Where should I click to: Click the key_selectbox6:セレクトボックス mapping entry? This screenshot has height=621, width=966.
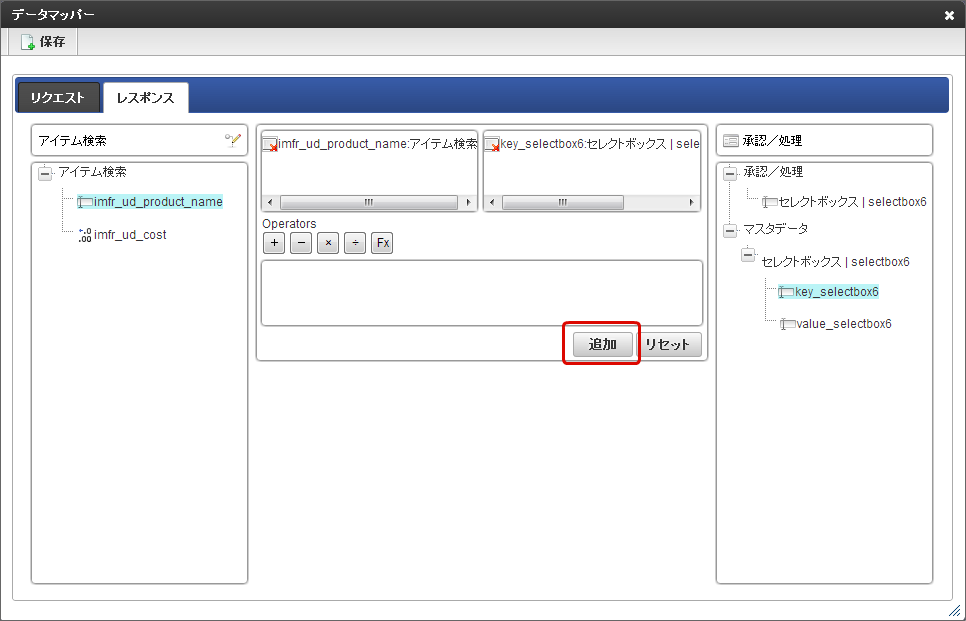(599, 144)
